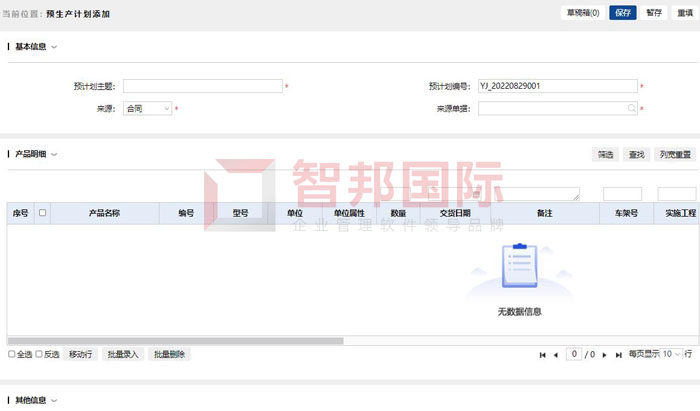Jump to last page arrow
The image size is (700, 411).
(x=619, y=355)
